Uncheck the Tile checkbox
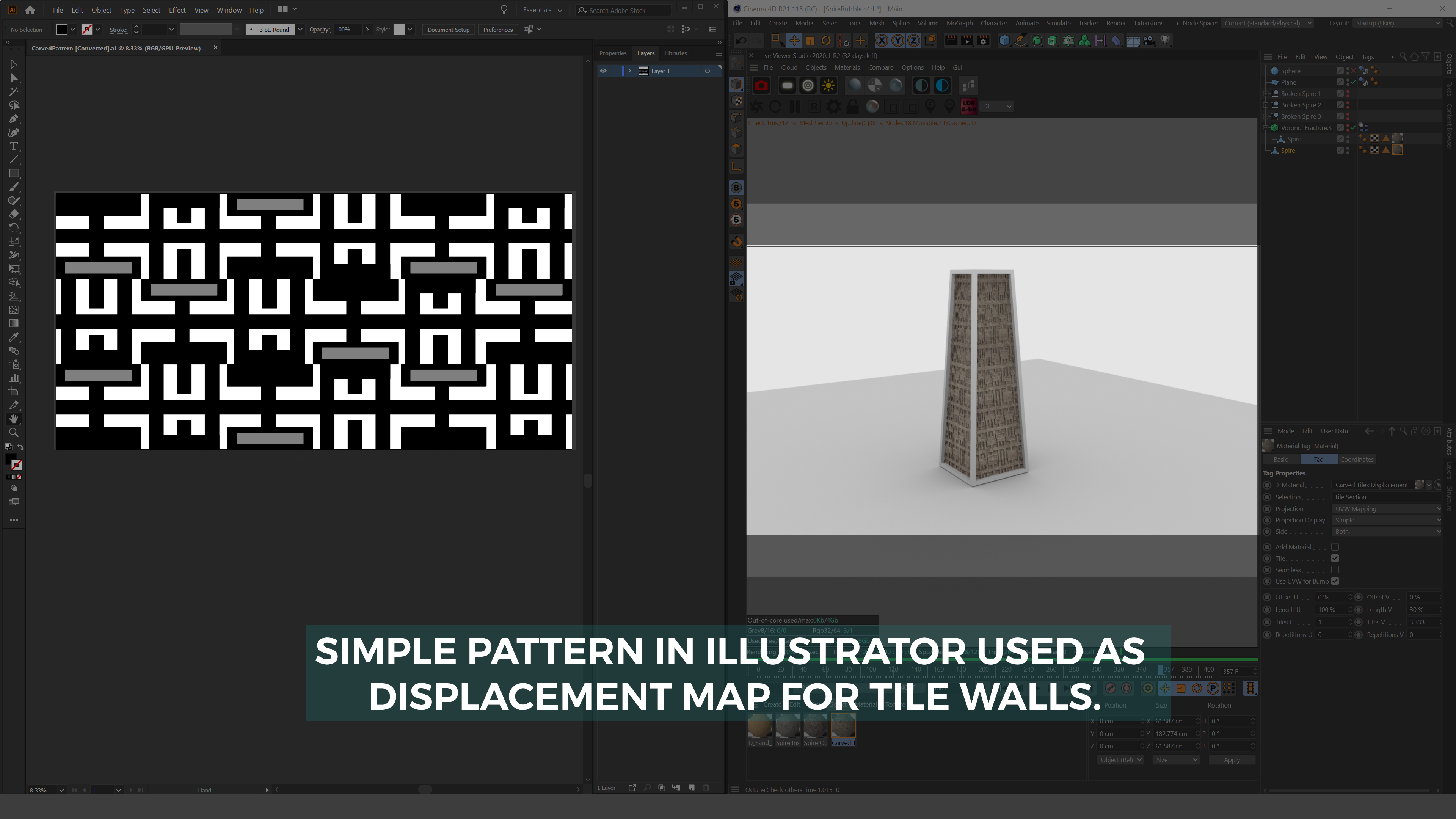This screenshot has width=1456, height=819. point(1335,559)
